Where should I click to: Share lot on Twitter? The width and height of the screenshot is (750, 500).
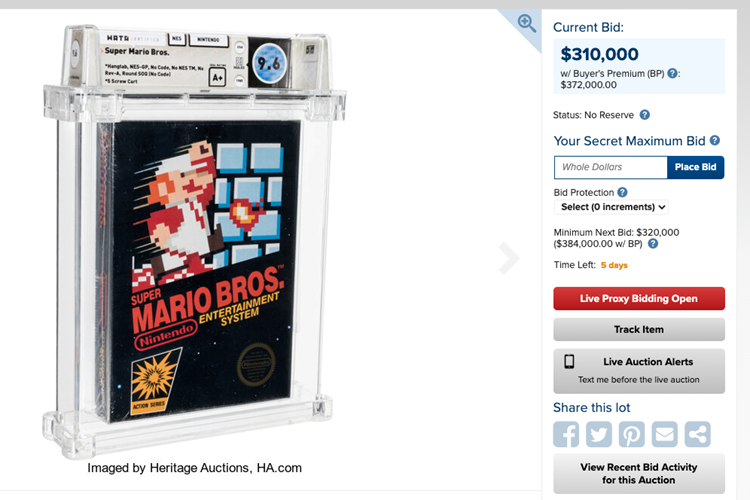pos(598,434)
